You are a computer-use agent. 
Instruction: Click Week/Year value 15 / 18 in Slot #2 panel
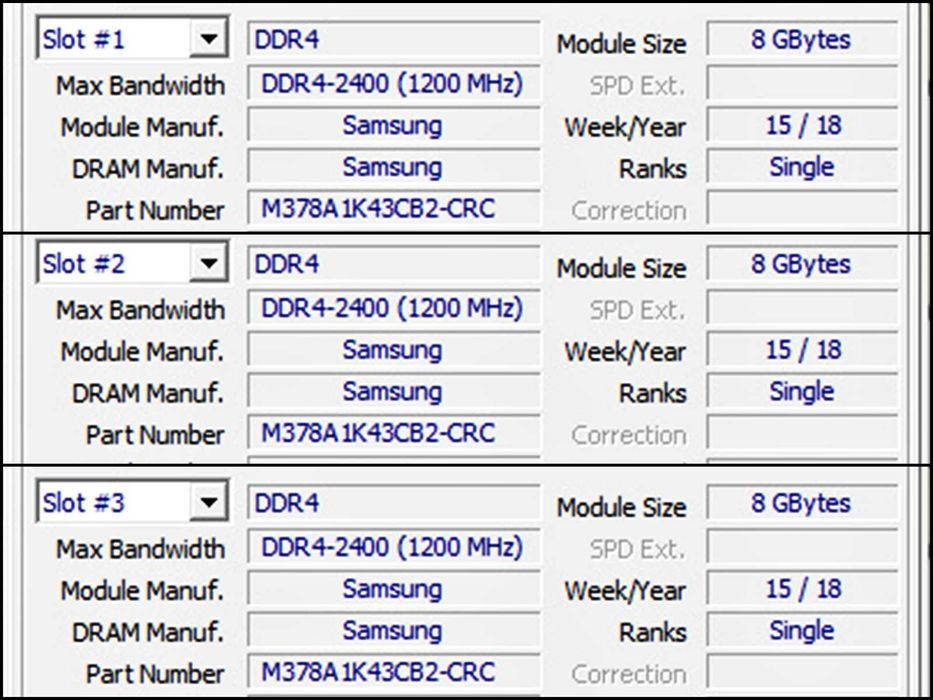point(802,349)
